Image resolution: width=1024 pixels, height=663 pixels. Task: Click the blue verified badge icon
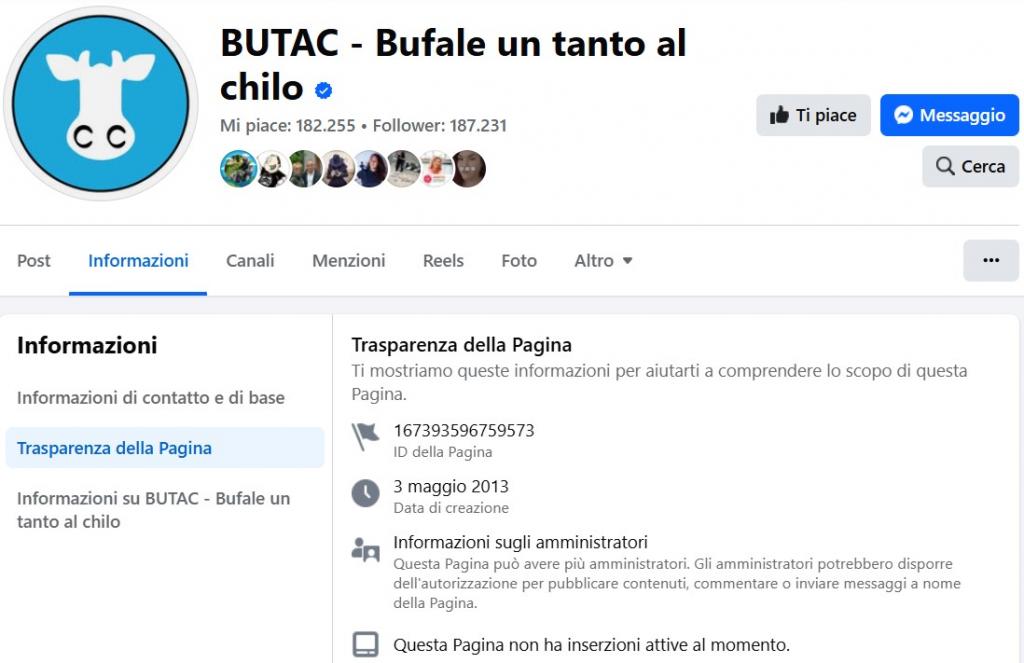click(323, 91)
